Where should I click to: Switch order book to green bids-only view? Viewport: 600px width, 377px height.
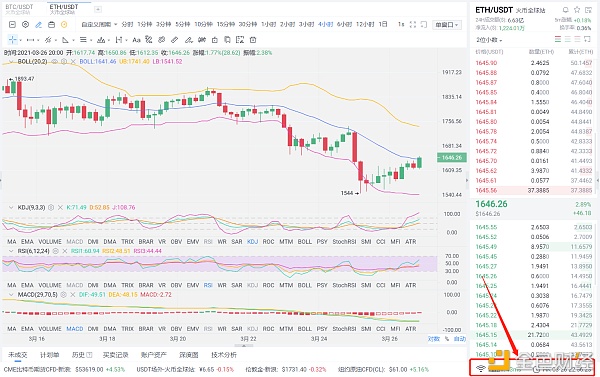568,39
